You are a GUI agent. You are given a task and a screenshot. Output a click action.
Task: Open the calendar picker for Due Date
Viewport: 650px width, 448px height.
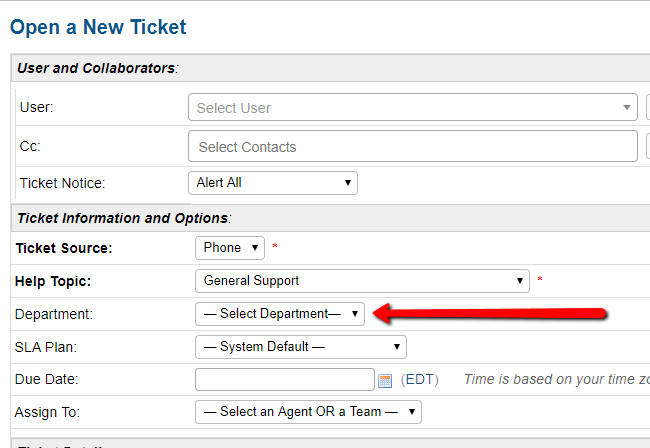385,380
